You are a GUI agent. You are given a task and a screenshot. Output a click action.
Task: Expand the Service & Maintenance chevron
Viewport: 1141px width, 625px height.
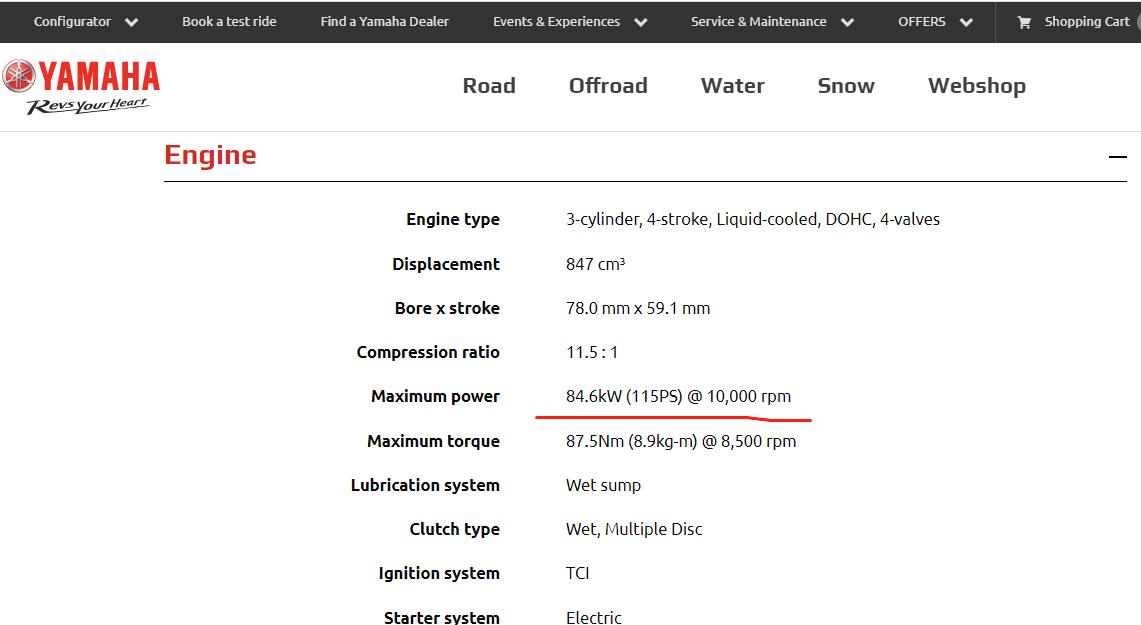click(x=848, y=23)
